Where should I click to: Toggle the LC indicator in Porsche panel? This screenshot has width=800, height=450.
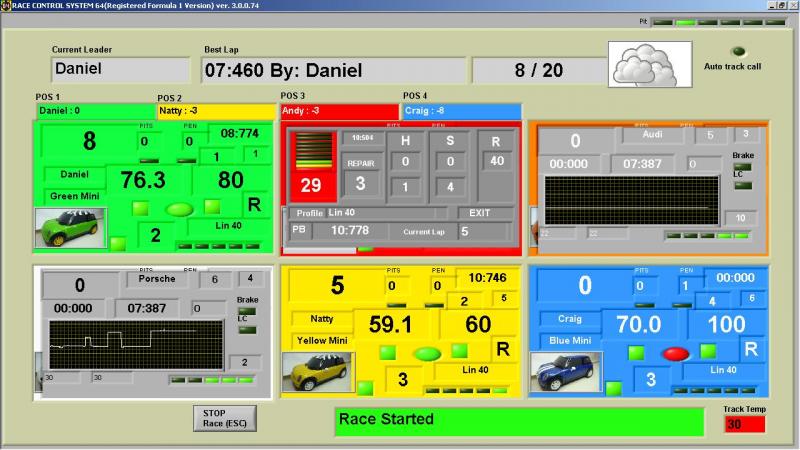(x=247, y=329)
